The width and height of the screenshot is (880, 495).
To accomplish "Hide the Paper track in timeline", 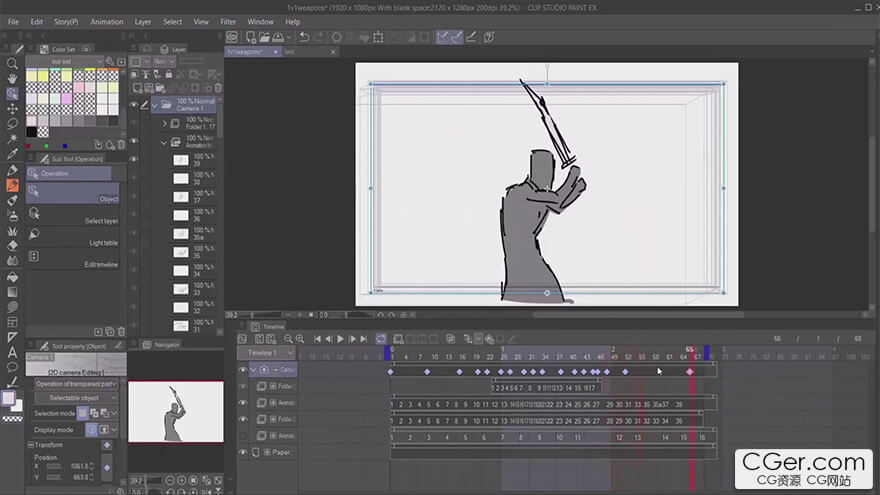I will 242,452.
